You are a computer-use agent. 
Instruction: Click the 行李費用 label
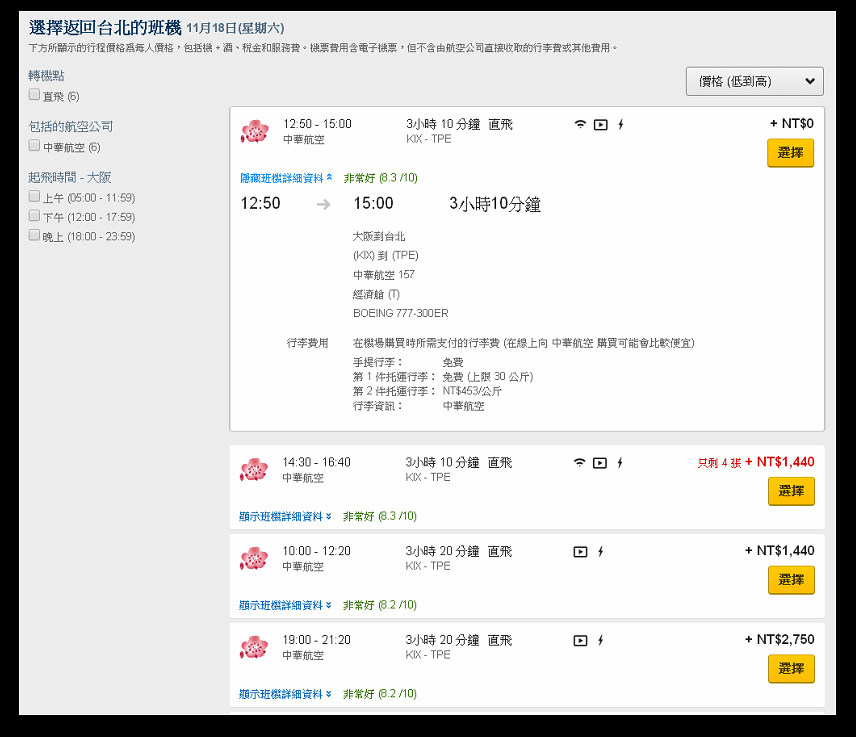(308, 343)
